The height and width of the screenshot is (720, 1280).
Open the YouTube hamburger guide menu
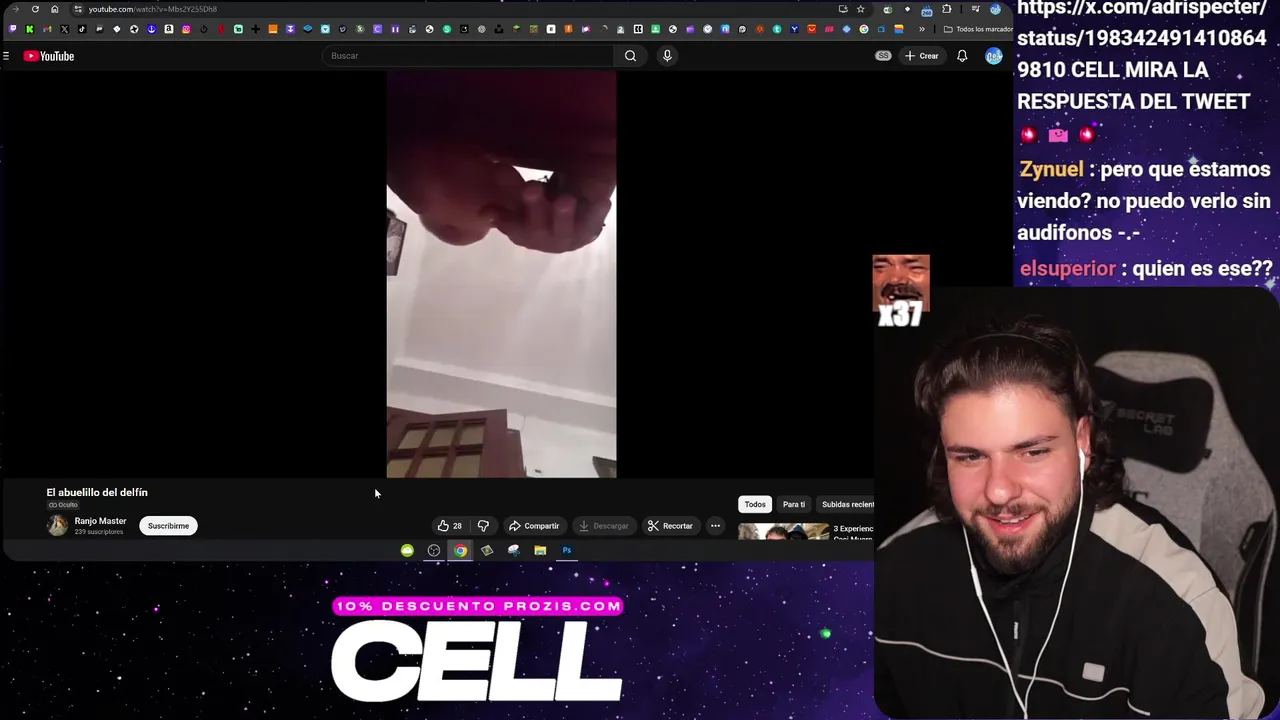(6, 56)
